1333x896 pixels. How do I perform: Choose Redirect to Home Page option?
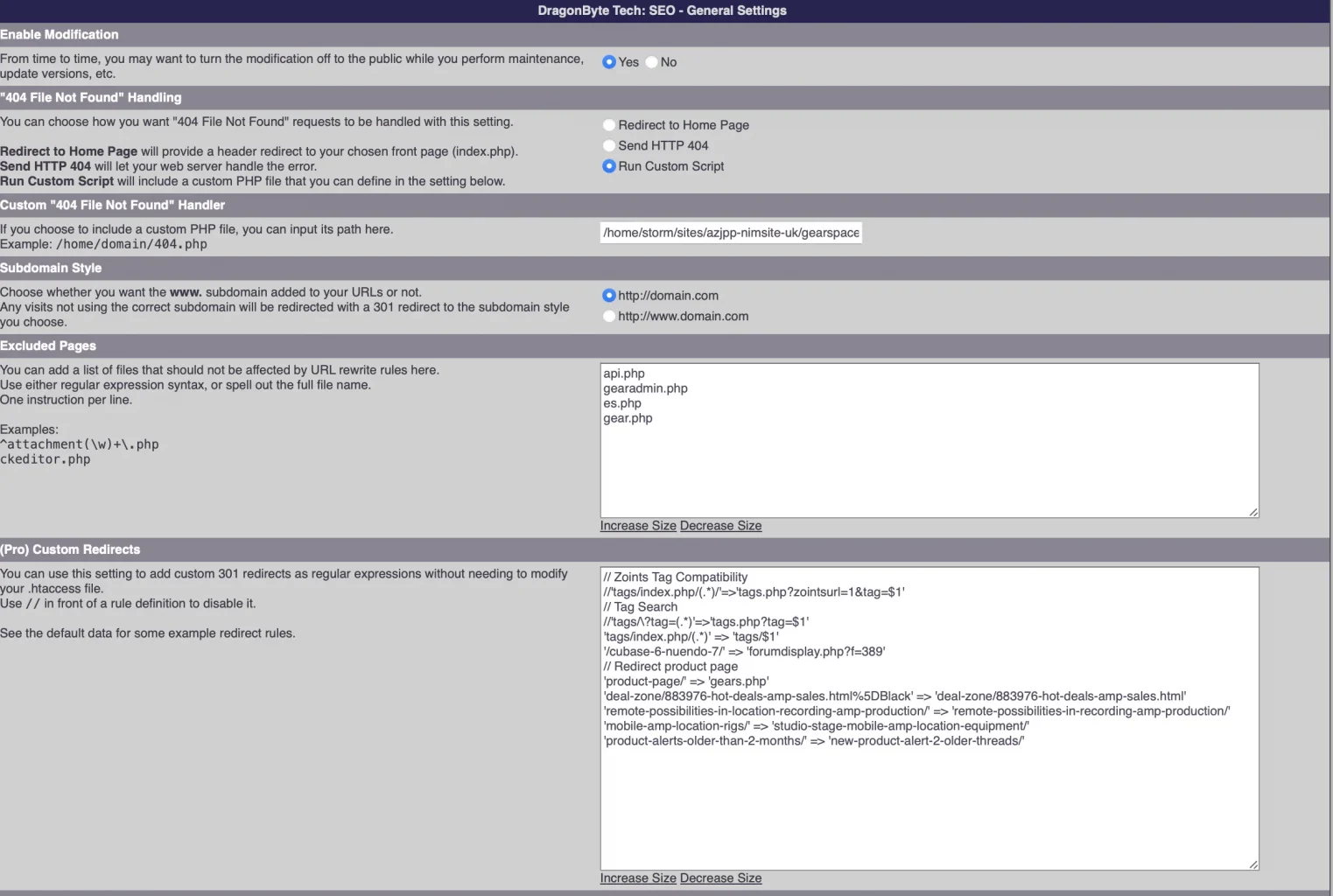pos(609,125)
